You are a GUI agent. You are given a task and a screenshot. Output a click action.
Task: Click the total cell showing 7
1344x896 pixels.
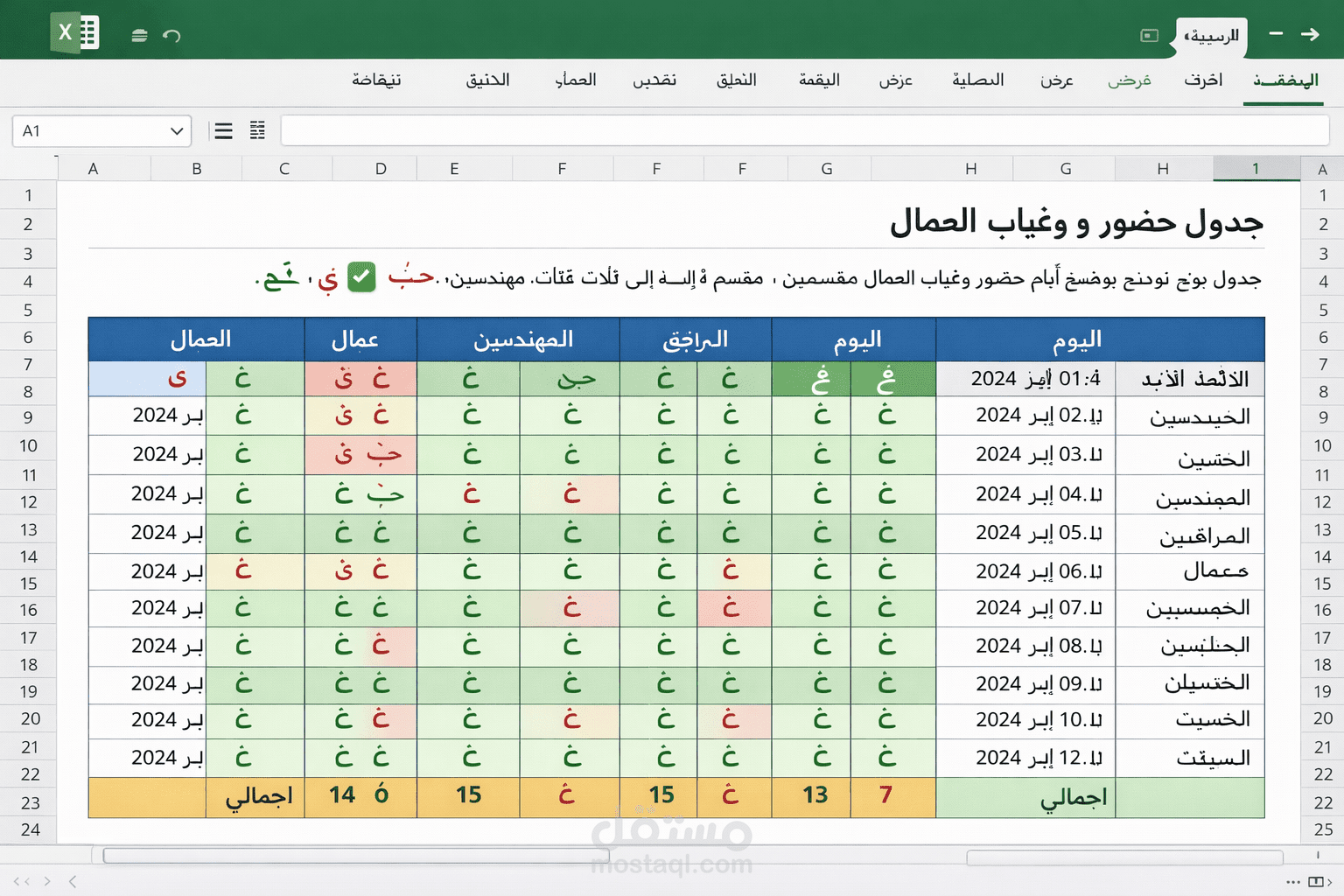tap(892, 795)
